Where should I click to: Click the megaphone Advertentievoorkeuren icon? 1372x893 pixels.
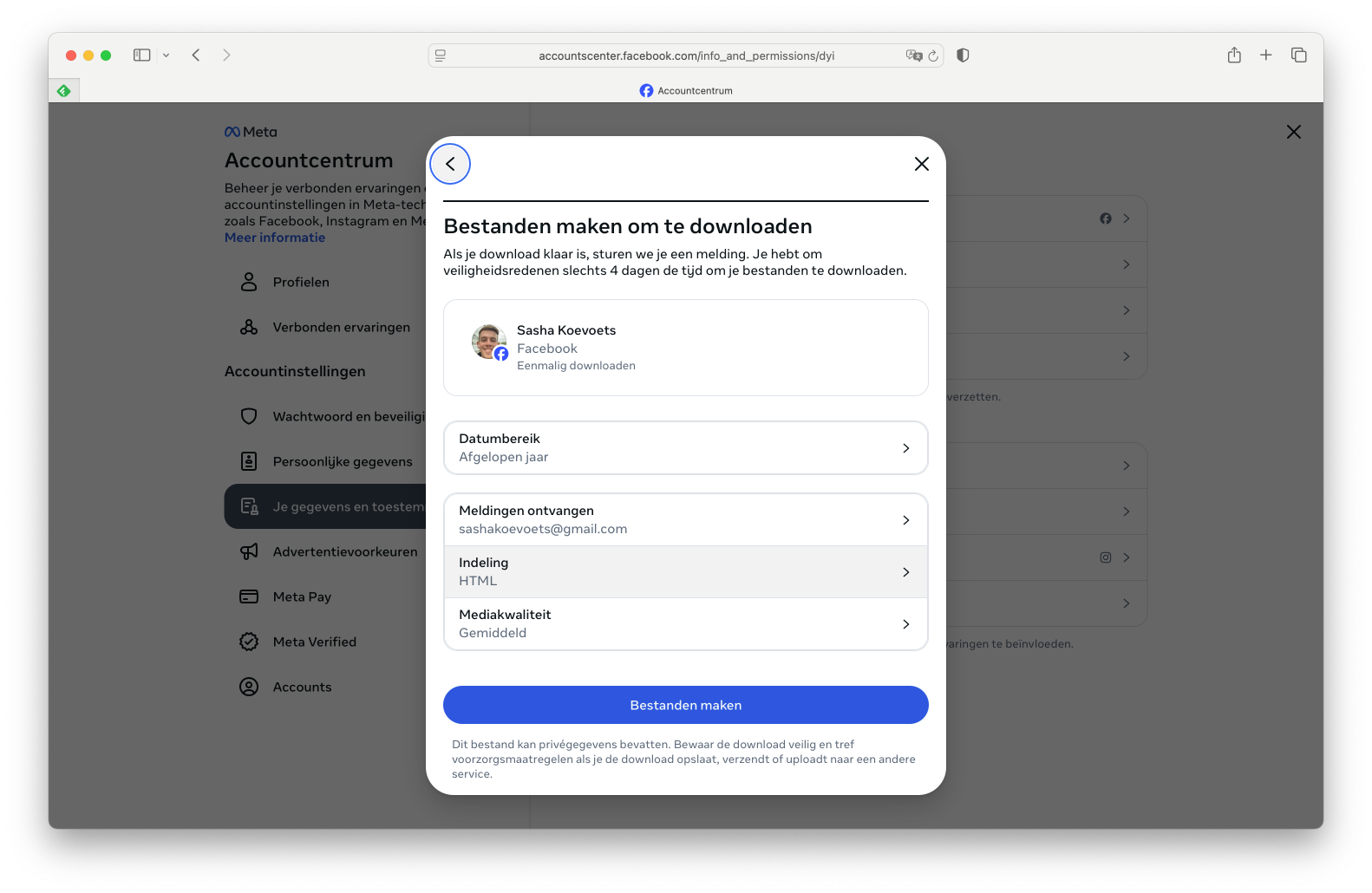tap(249, 551)
